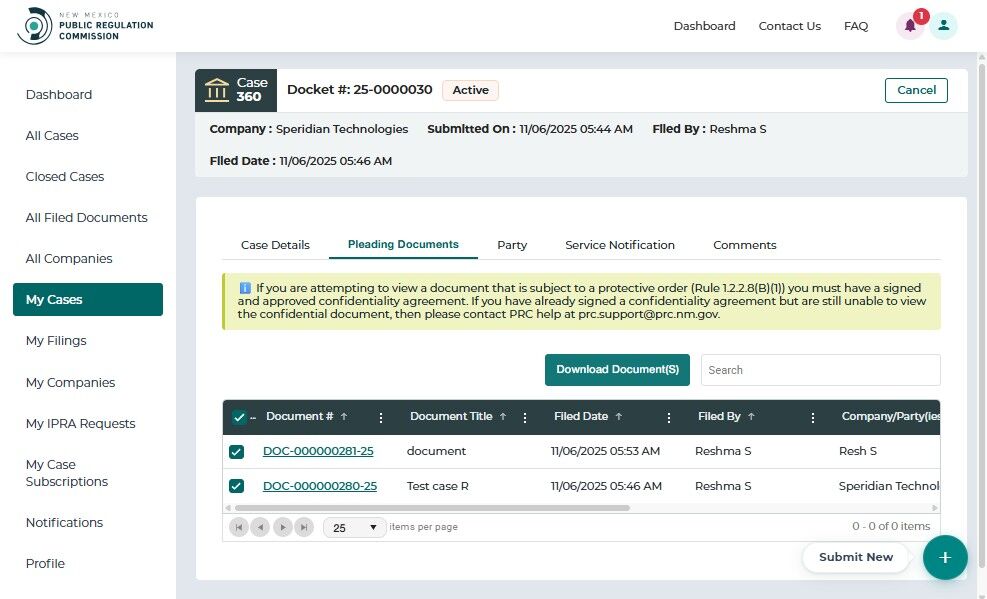Click the Active status badge
987x599 pixels.
[470, 90]
